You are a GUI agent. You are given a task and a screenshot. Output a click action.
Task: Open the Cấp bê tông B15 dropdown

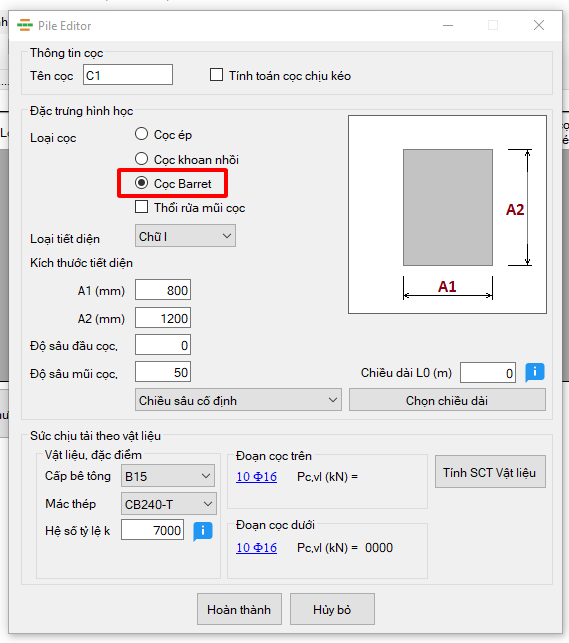tap(168, 476)
